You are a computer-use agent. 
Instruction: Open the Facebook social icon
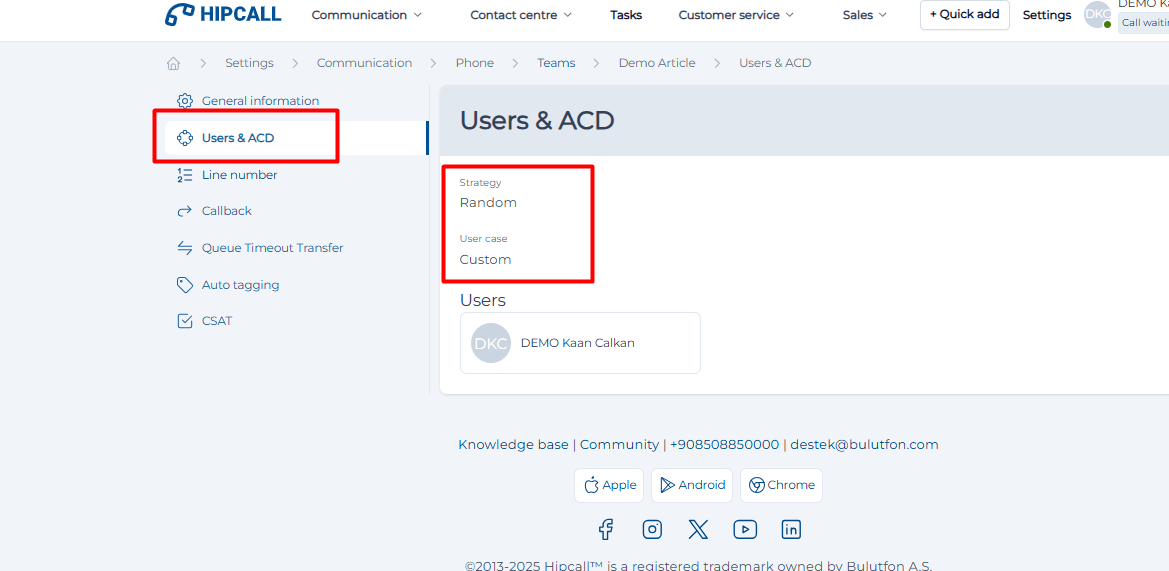pyautogui.click(x=606, y=529)
